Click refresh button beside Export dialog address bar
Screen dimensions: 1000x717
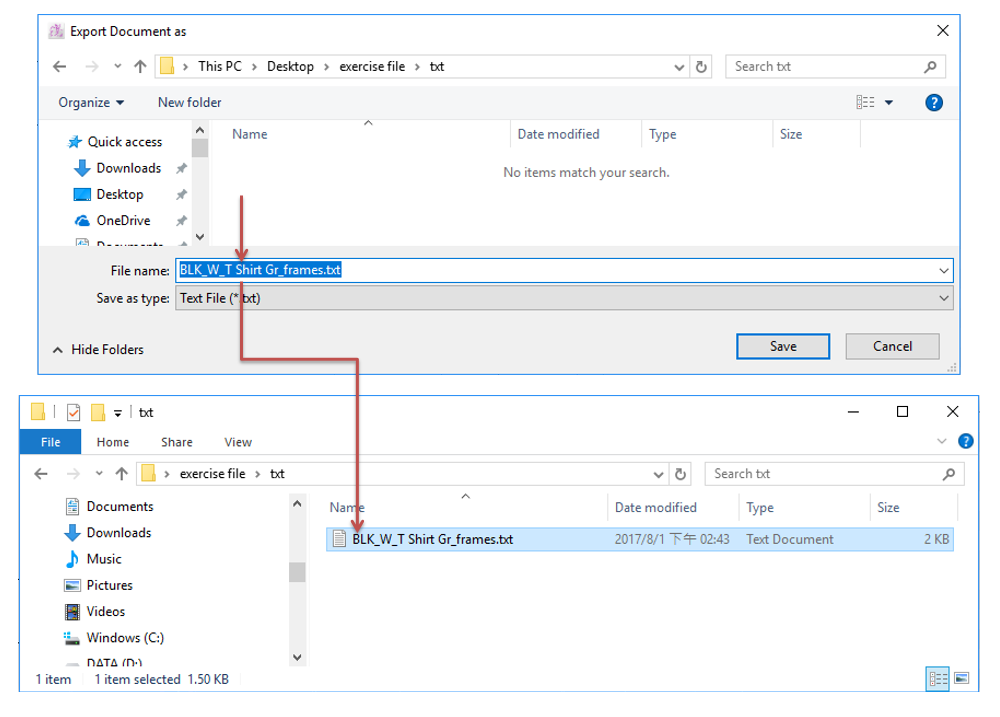[702, 67]
